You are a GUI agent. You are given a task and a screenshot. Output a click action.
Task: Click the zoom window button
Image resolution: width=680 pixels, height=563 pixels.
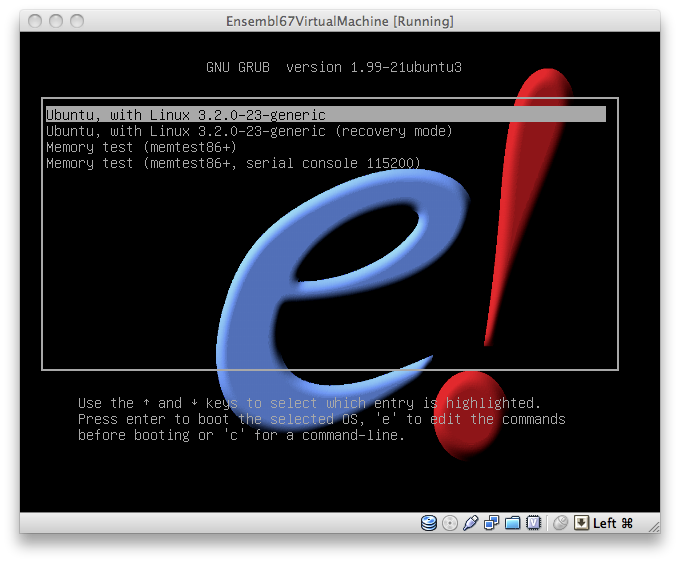77,21
